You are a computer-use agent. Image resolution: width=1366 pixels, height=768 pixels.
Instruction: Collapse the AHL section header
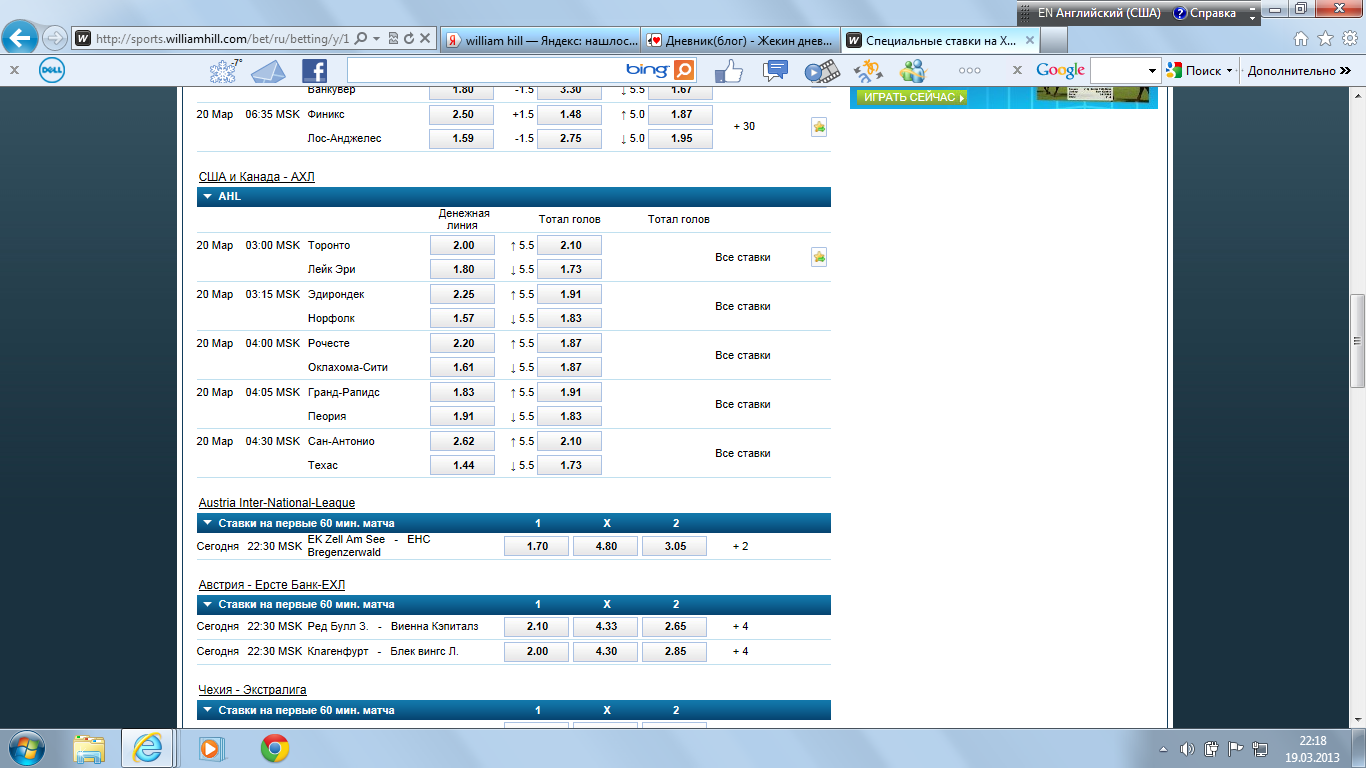(x=208, y=197)
